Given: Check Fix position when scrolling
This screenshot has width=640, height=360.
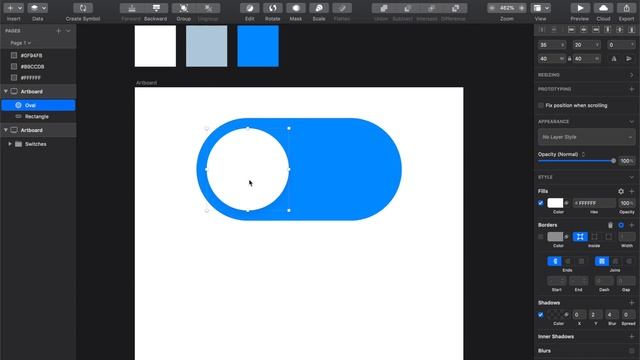Looking at the screenshot, I should click(541, 105).
